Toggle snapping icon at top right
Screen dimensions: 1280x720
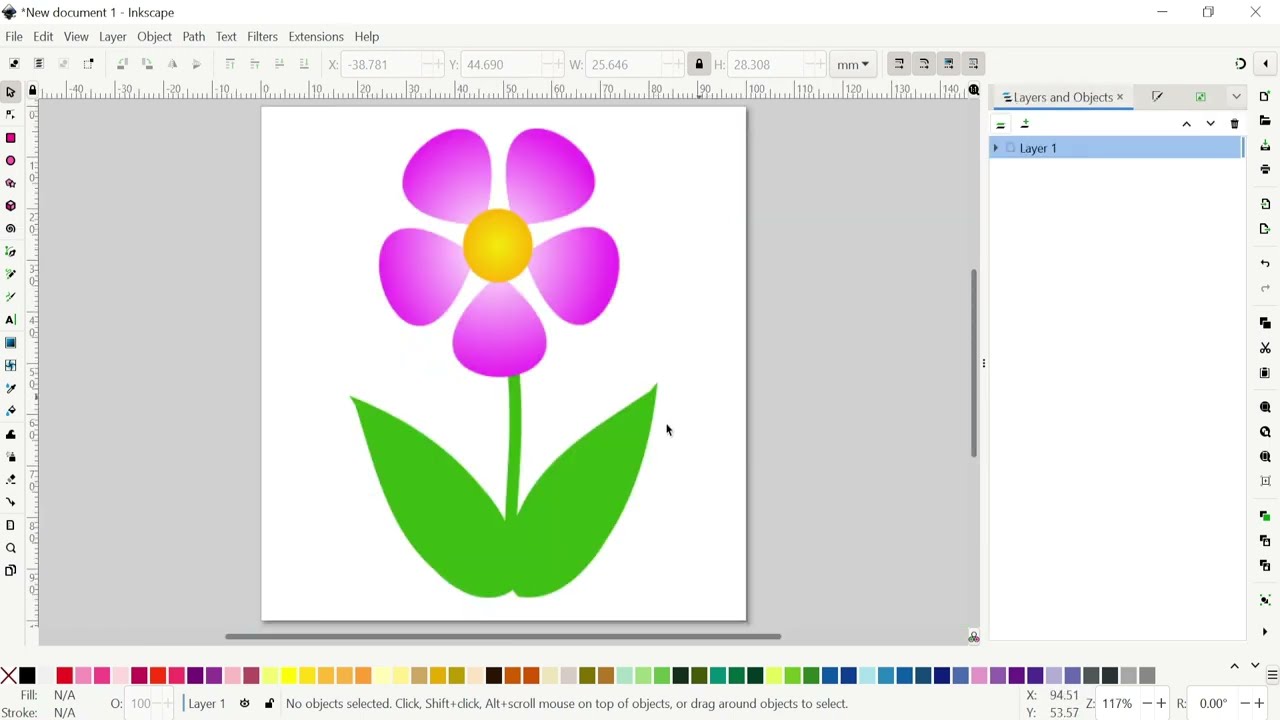[1240, 64]
